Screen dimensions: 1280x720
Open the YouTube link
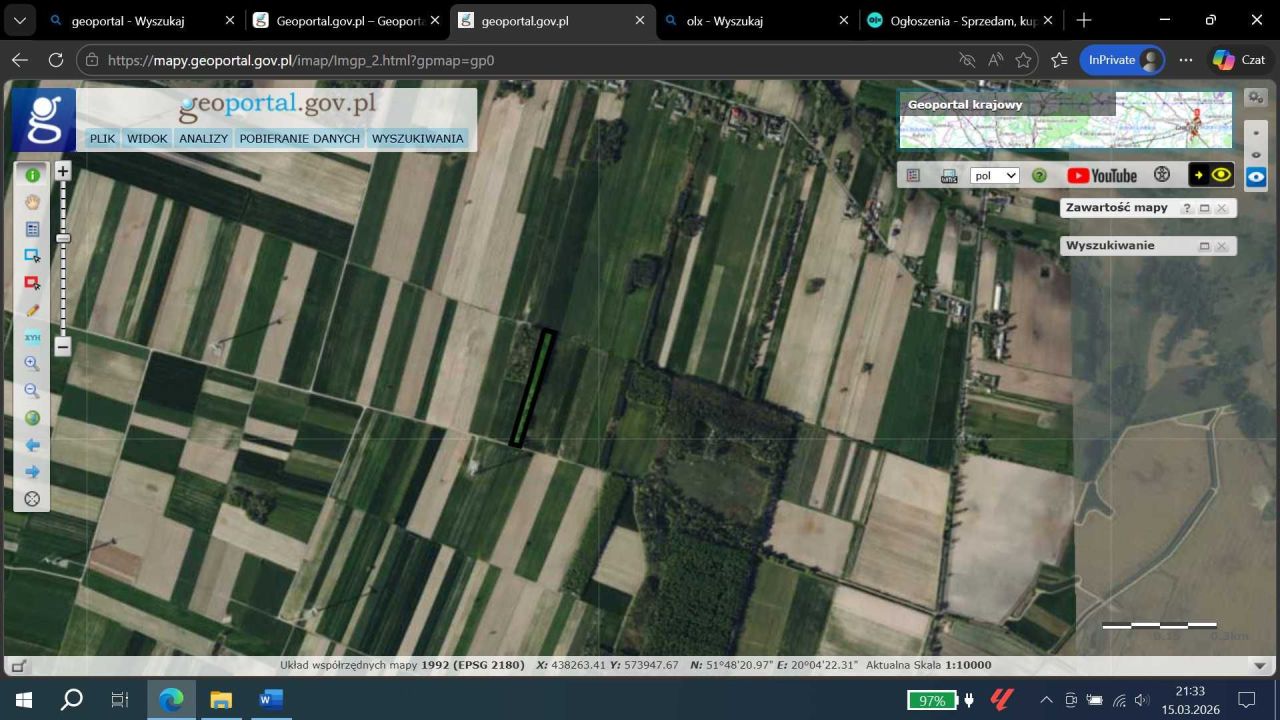tap(1102, 176)
